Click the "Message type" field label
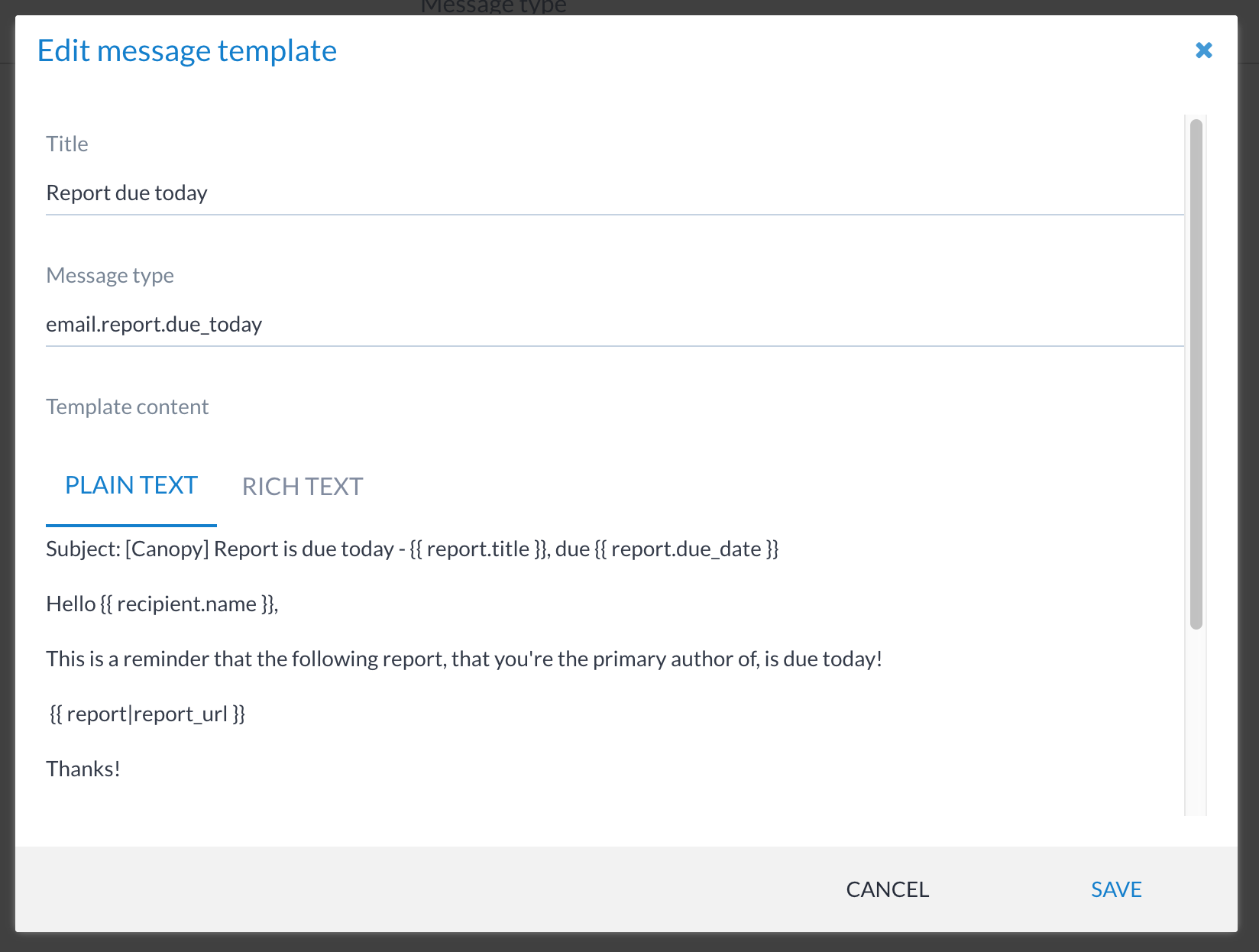 pyautogui.click(x=110, y=276)
